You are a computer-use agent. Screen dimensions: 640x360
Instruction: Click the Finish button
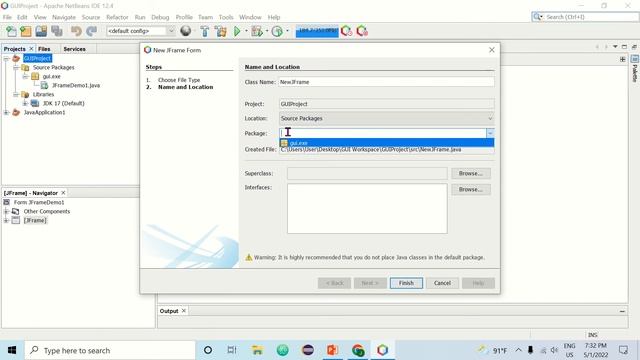(406, 283)
